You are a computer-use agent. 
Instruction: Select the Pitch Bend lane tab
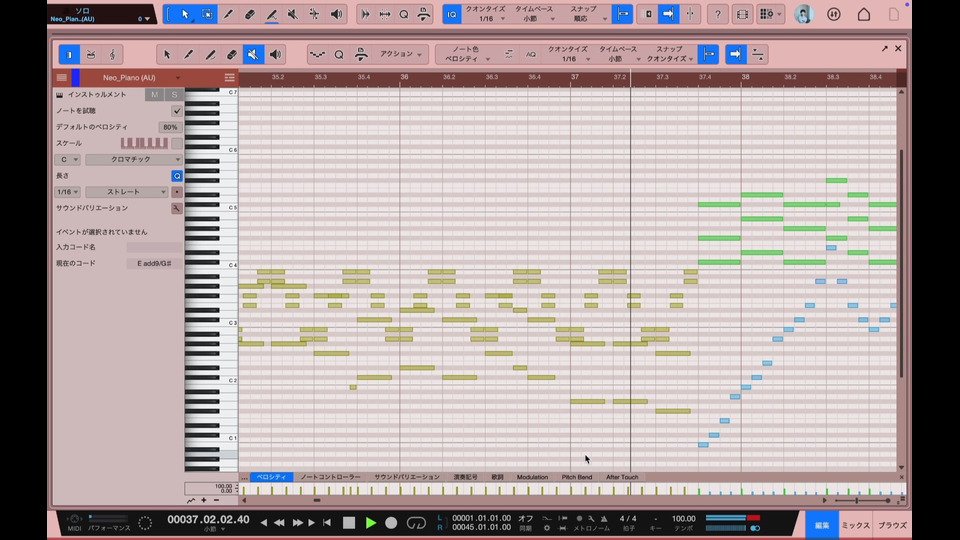(x=577, y=477)
